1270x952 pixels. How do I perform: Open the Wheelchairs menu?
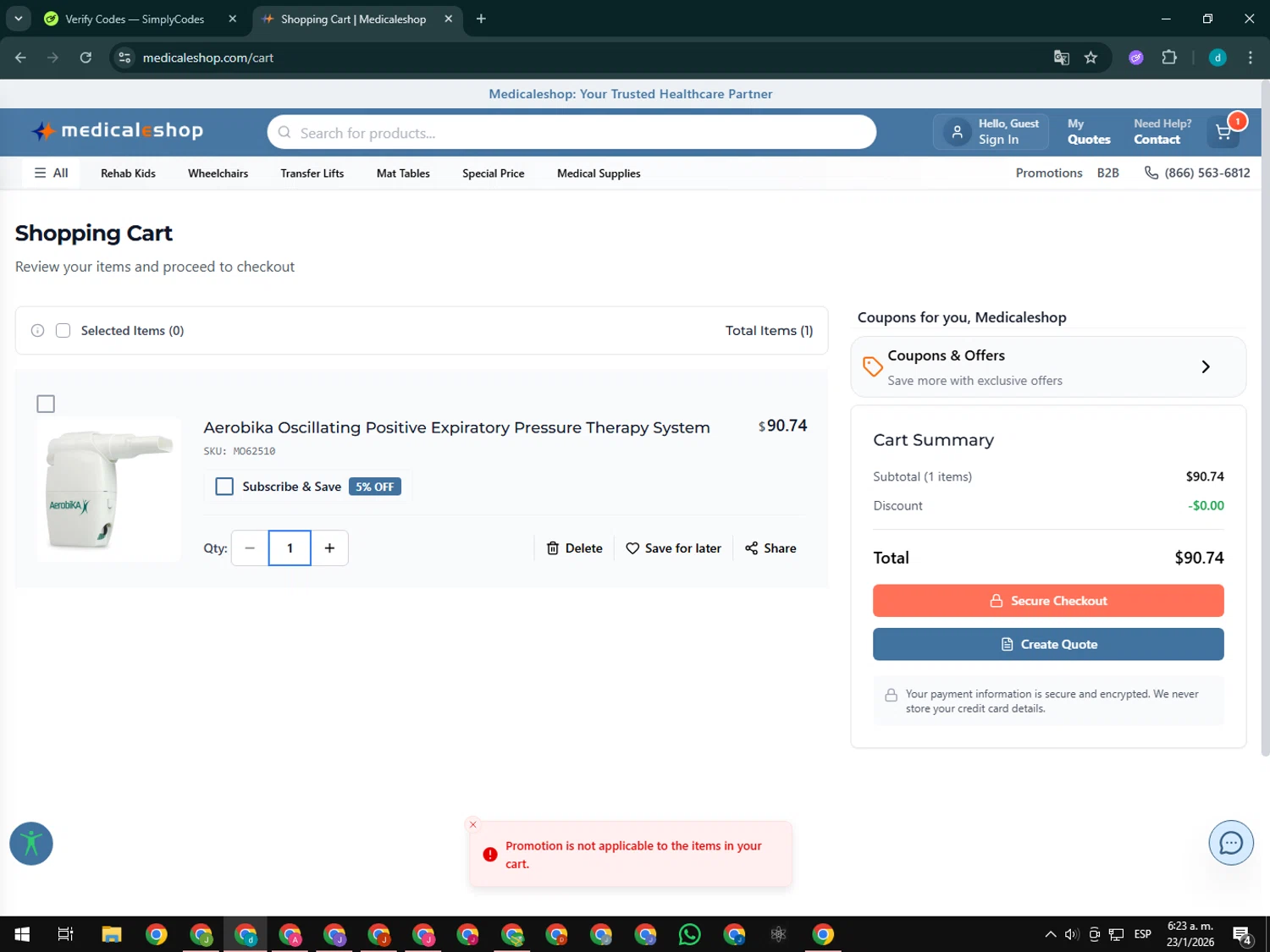[x=218, y=173]
